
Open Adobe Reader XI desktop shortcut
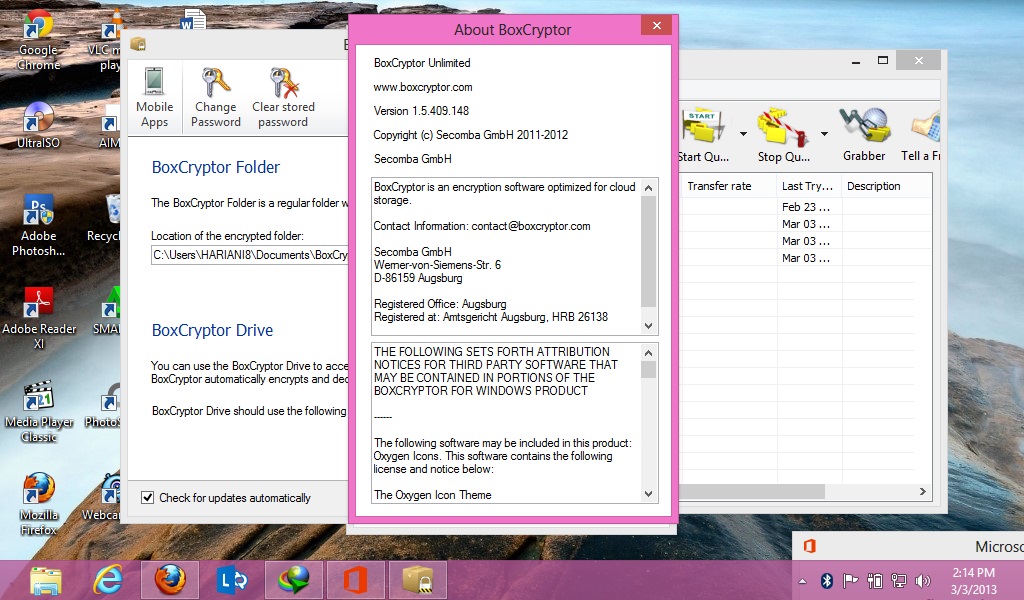tap(39, 318)
